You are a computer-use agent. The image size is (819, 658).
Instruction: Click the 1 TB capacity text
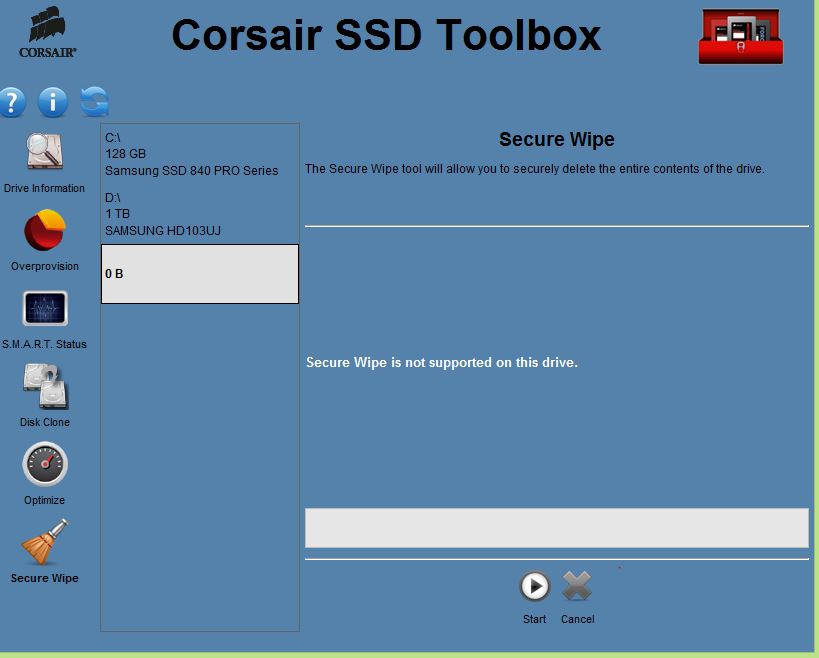[118, 214]
